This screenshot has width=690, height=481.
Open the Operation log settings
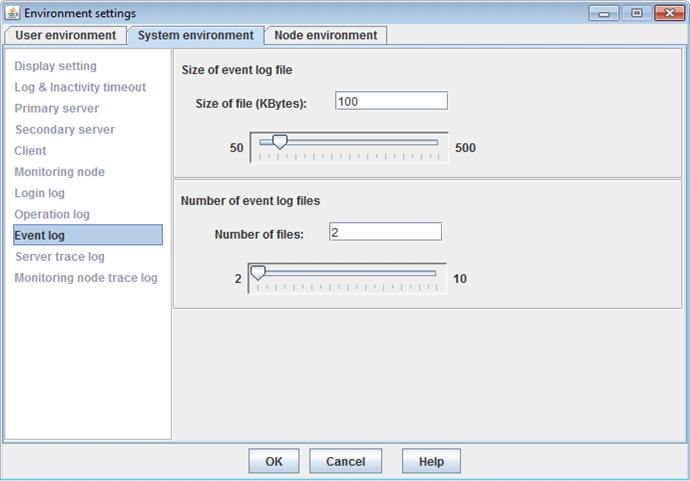[x=52, y=214]
